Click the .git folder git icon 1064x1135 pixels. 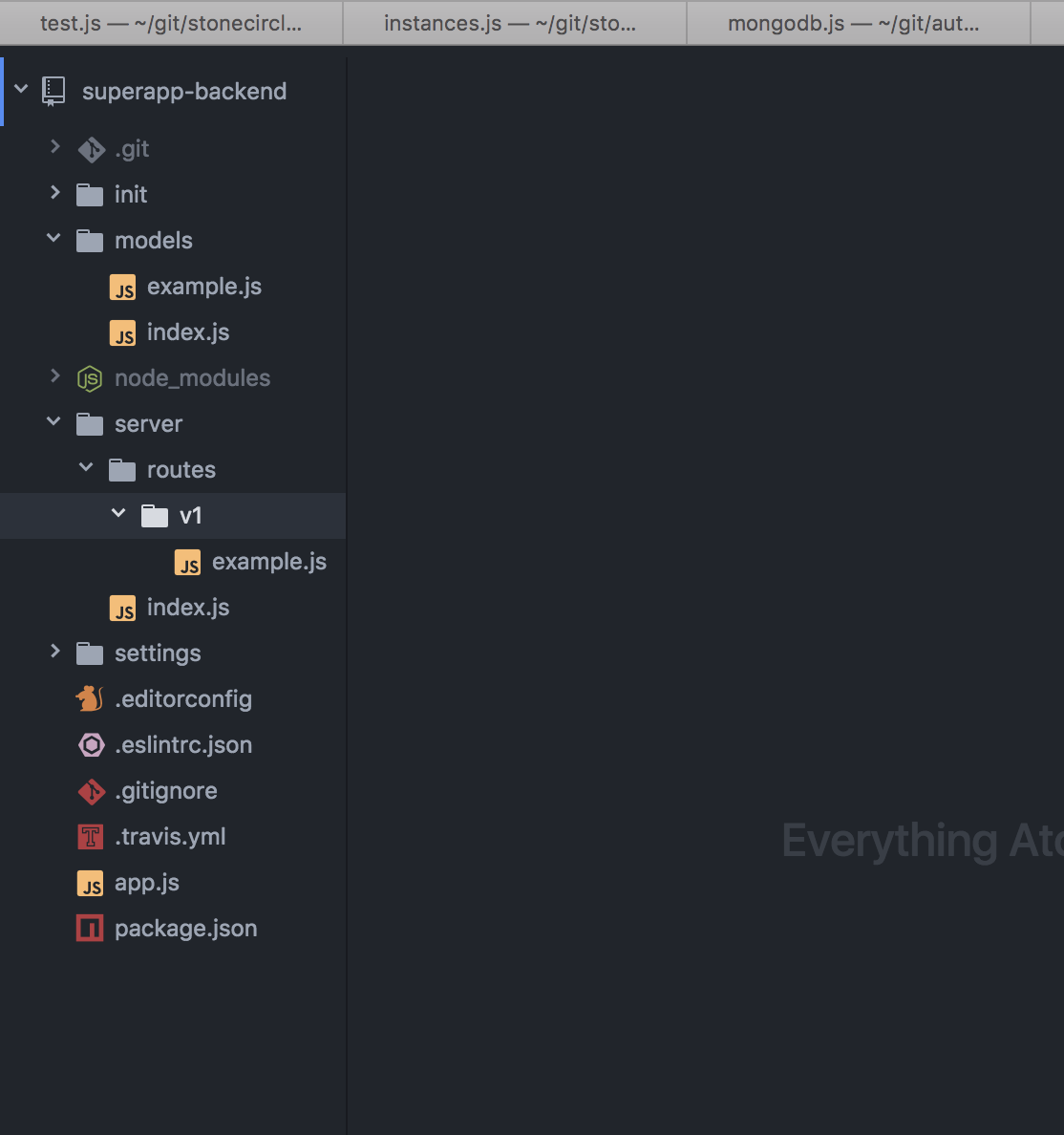tap(91, 150)
